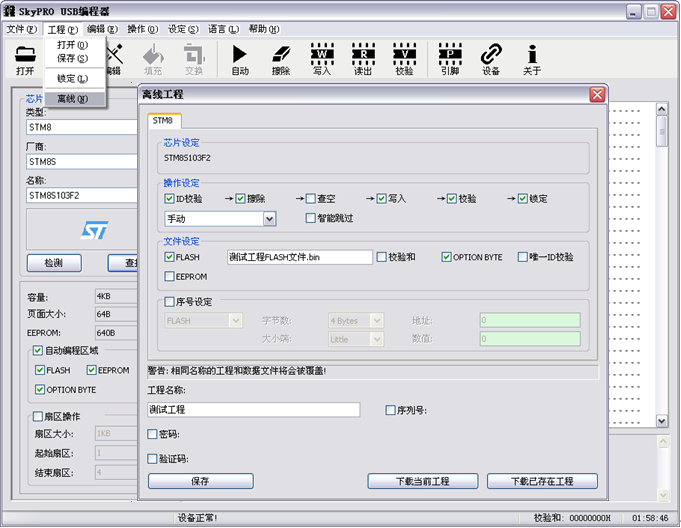Select the 擦除 (Erase) eraser icon
This screenshot has height=528, width=681.
pos(281,59)
